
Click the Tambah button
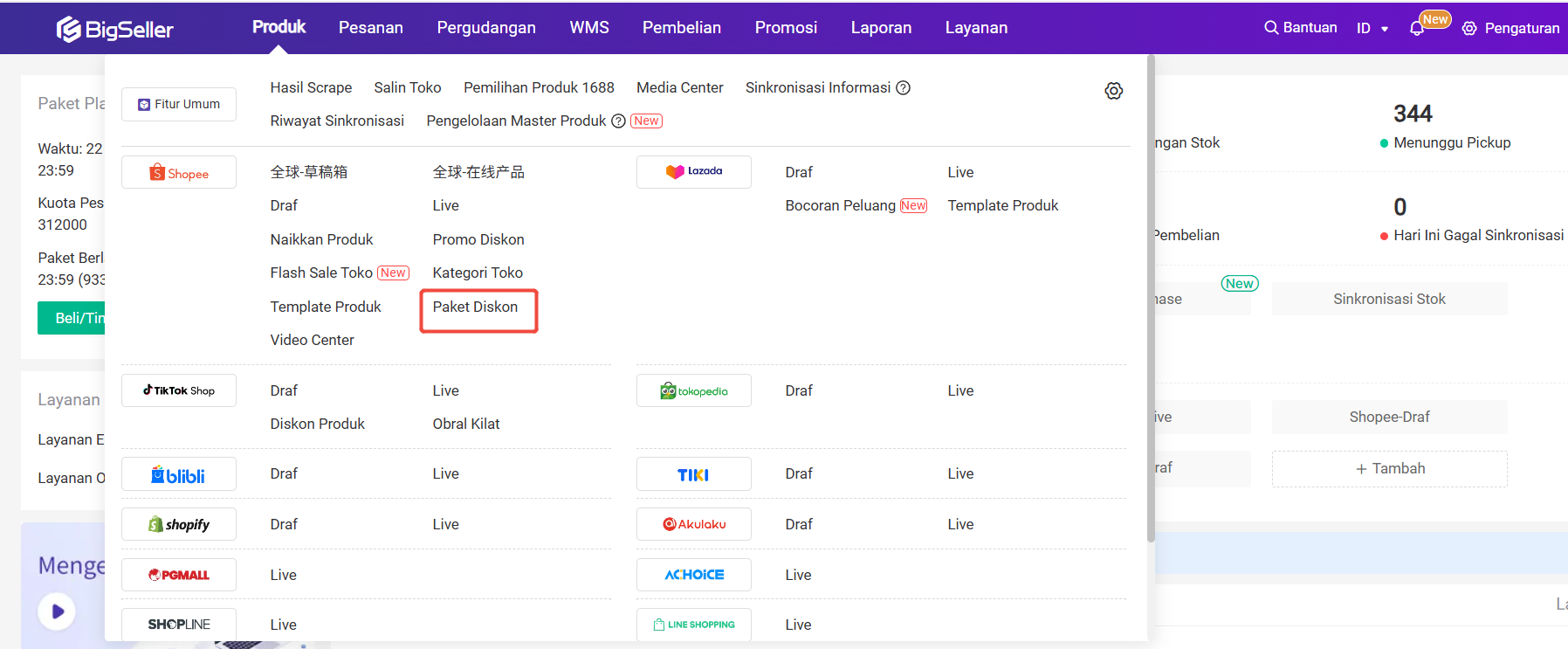(x=1389, y=469)
